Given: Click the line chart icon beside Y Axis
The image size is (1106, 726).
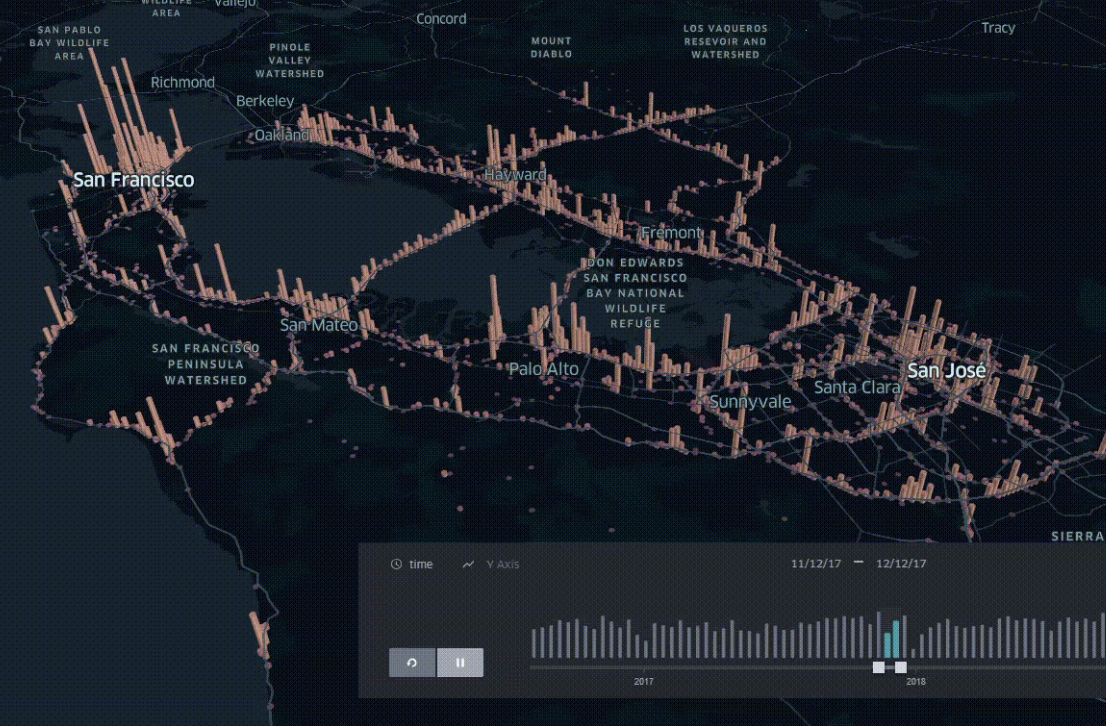Looking at the screenshot, I should 468,564.
